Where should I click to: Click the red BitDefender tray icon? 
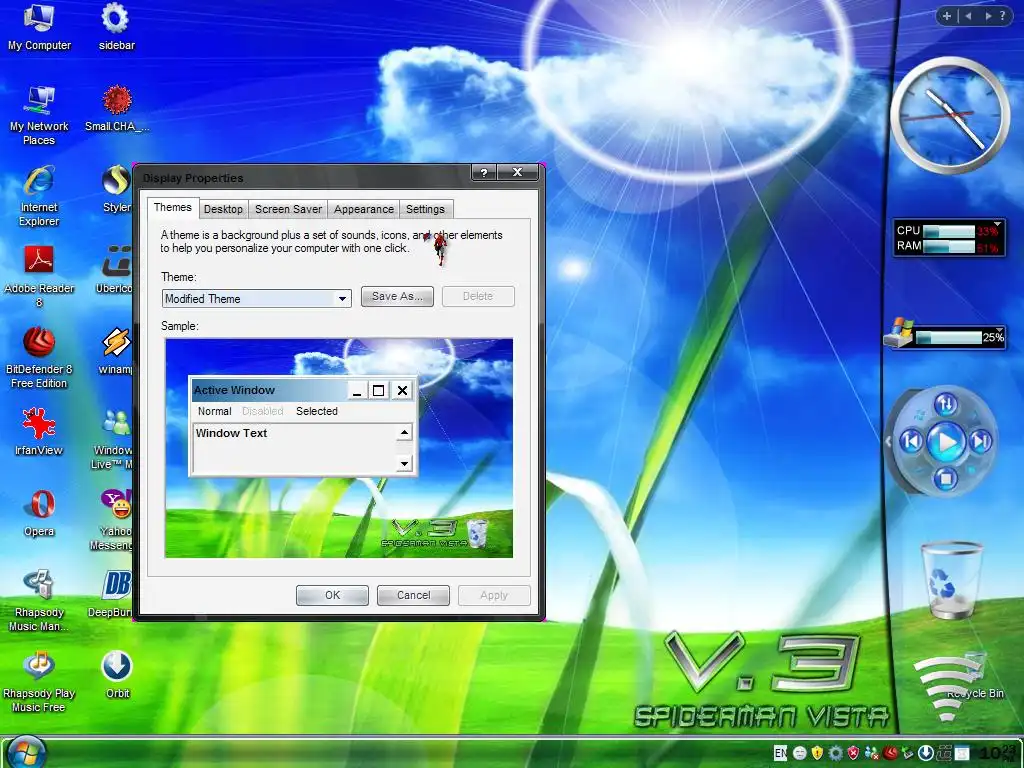click(889, 753)
